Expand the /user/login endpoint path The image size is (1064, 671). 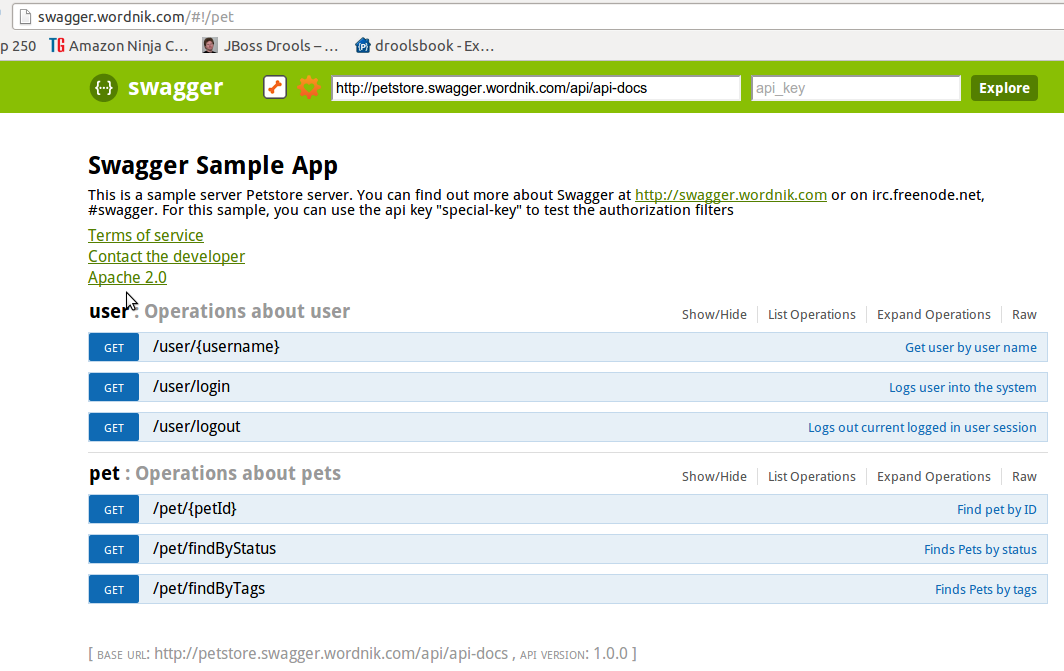191,387
